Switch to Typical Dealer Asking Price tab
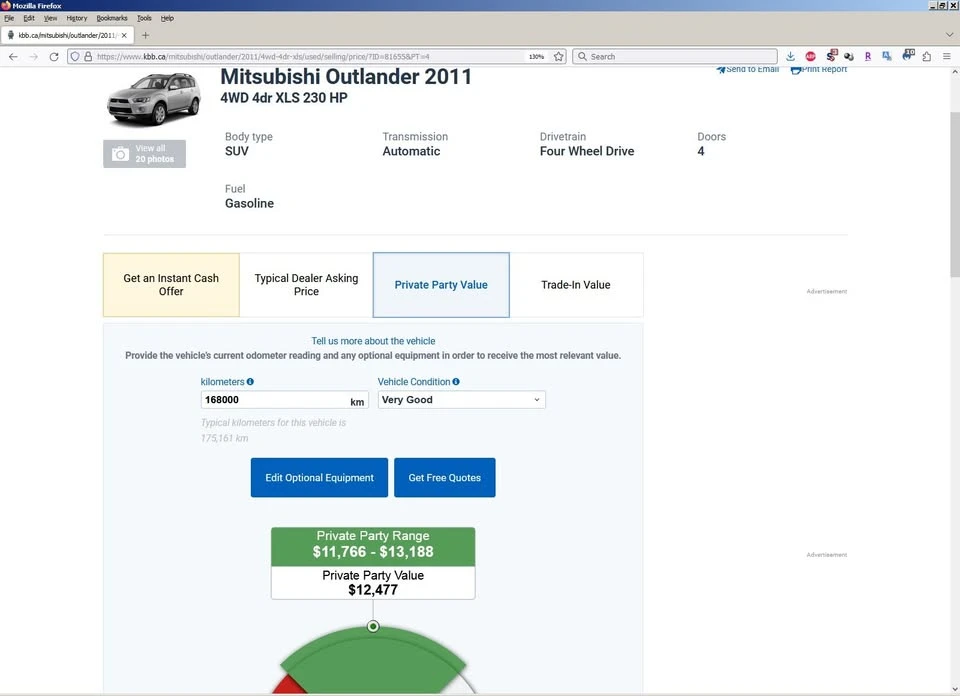Screen dimensions: 960x696 [306, 285]
